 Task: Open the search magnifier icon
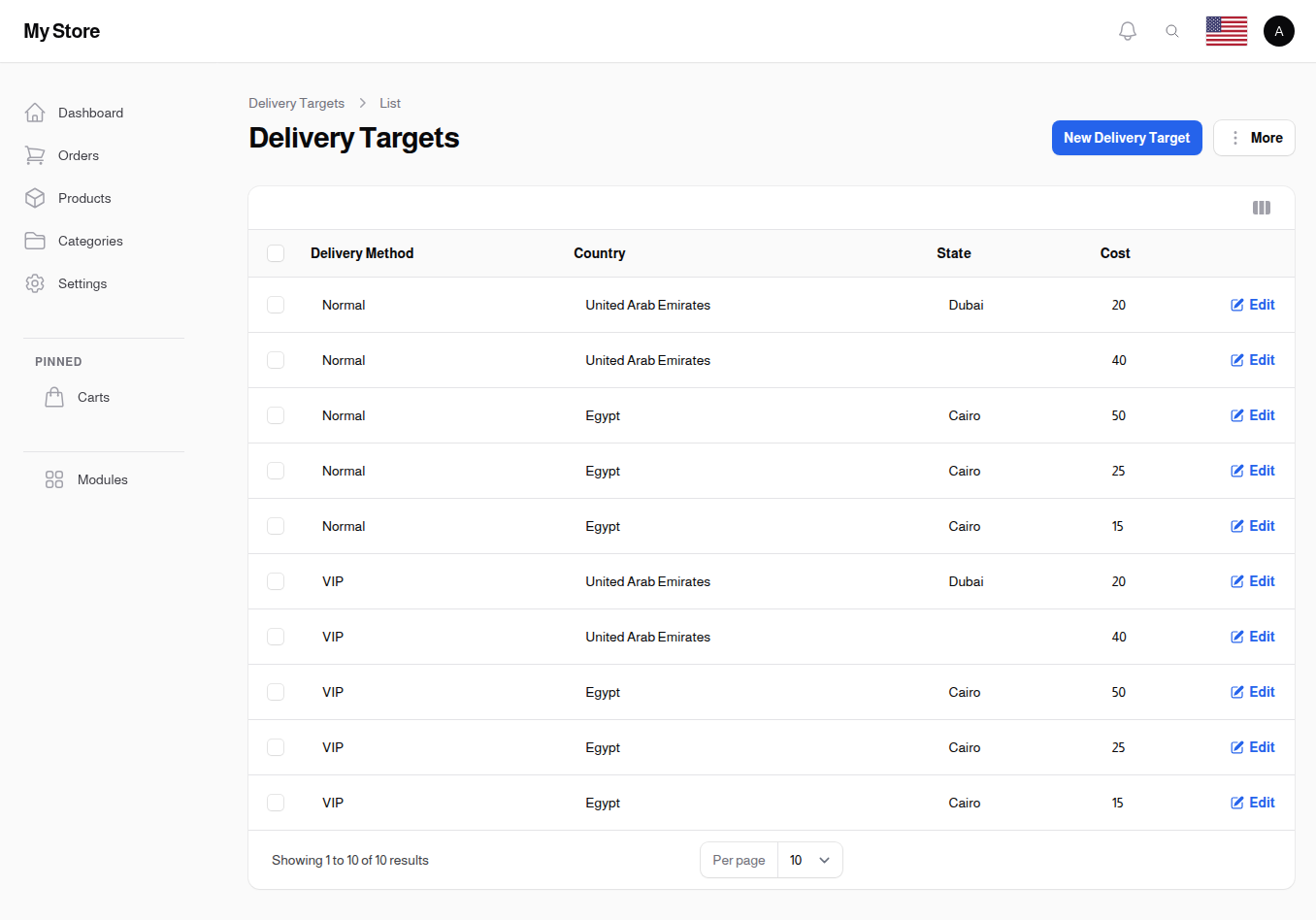tap(1172, 30)
